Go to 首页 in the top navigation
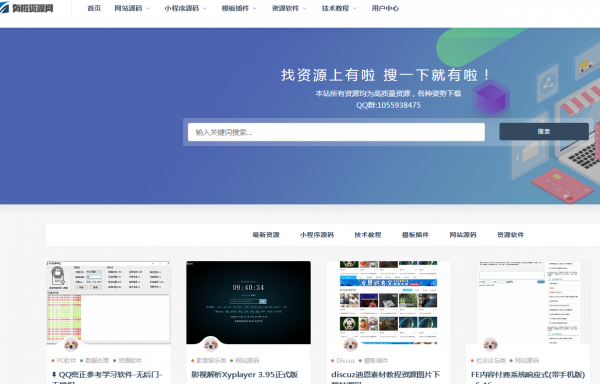This screenshot has width=600, height=384. click(x=94, y=8)
